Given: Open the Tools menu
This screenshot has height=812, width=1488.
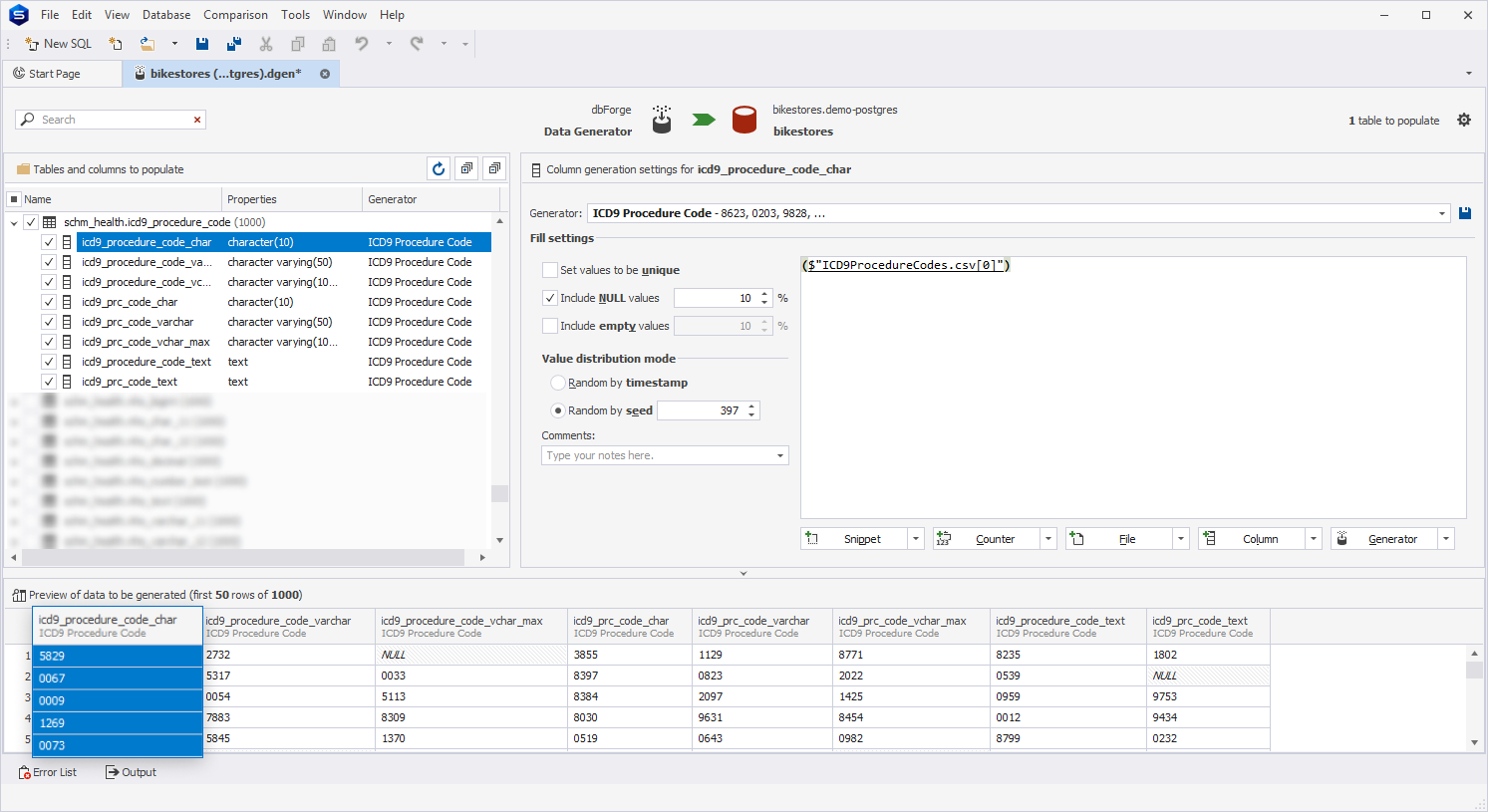Looking at the screenshot, I should (295, 15).
